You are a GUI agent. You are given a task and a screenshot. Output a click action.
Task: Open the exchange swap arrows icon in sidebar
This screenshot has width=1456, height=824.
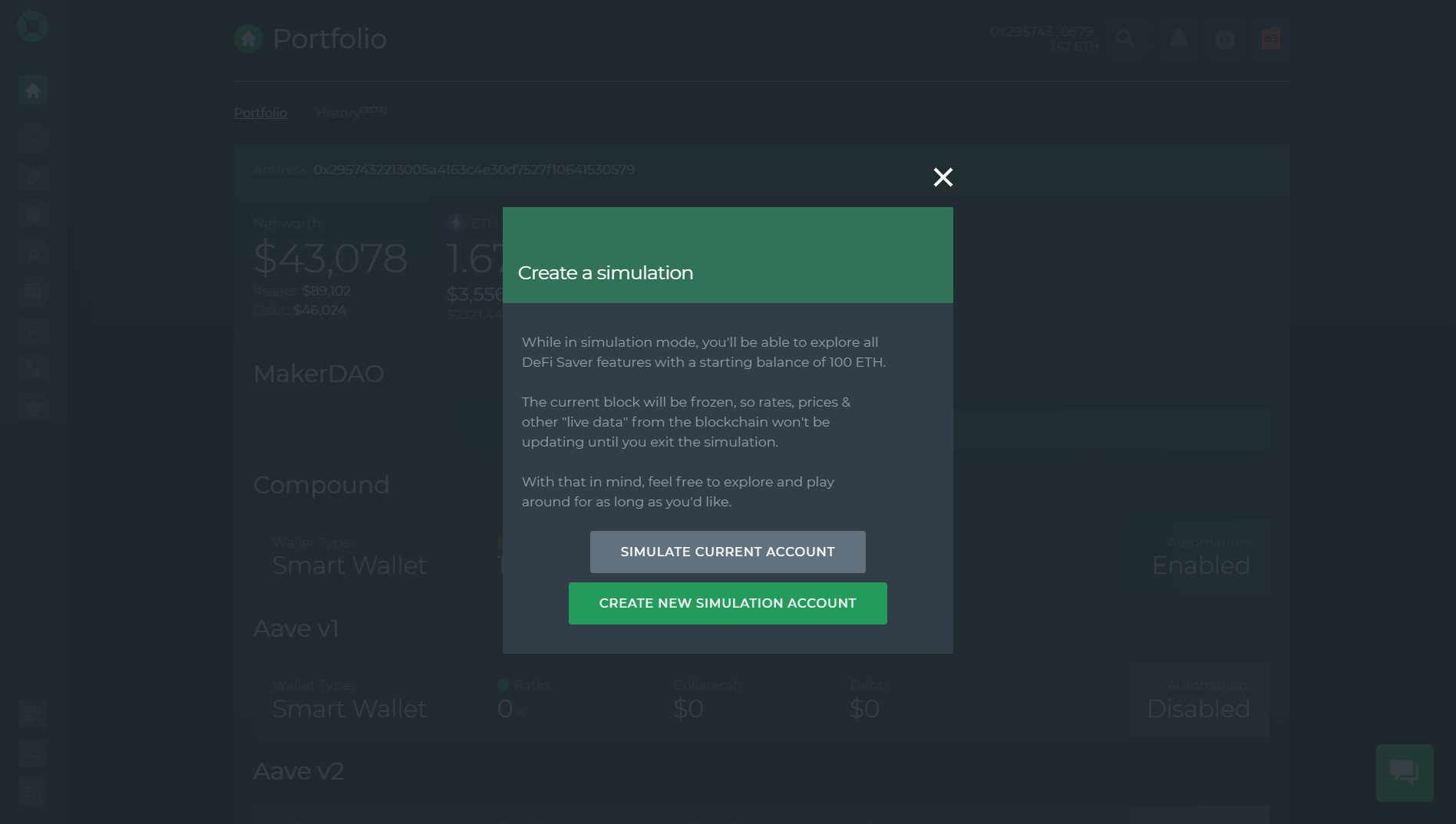tap(33, 331)
